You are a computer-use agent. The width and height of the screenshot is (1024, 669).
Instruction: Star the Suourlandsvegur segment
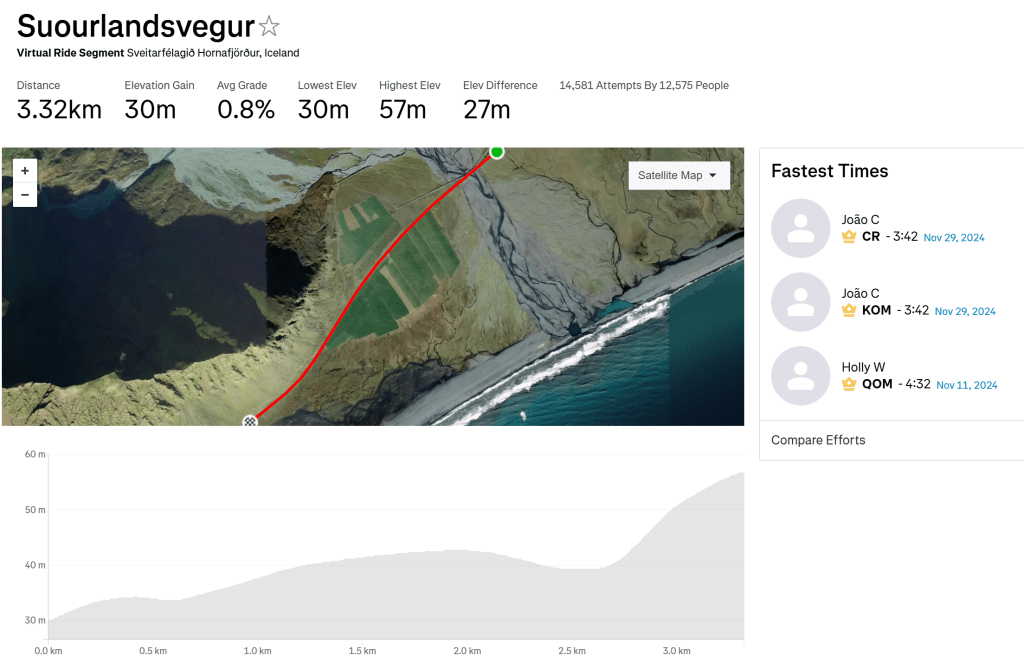tap(269, 27)
